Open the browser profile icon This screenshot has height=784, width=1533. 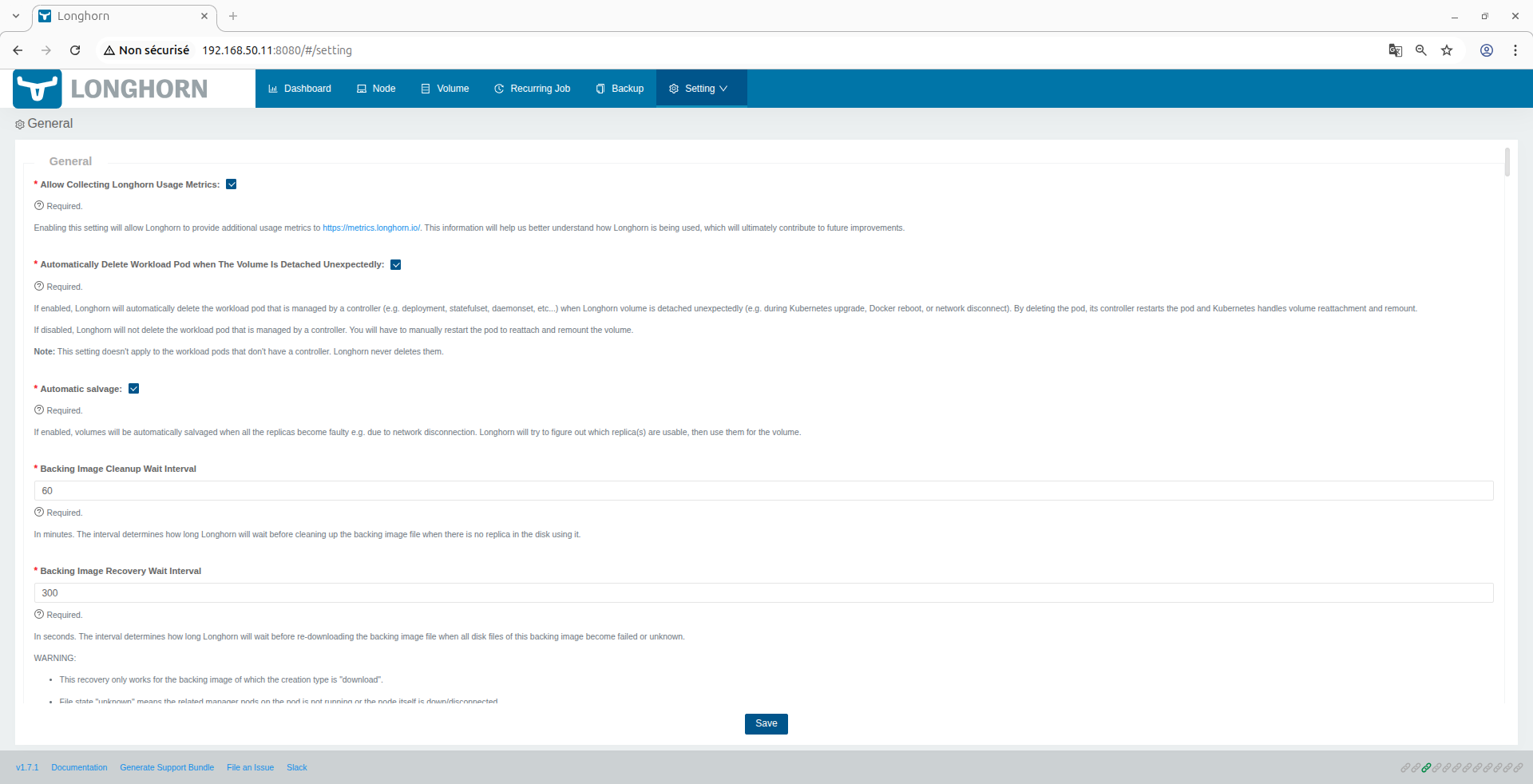[1487, 50]
